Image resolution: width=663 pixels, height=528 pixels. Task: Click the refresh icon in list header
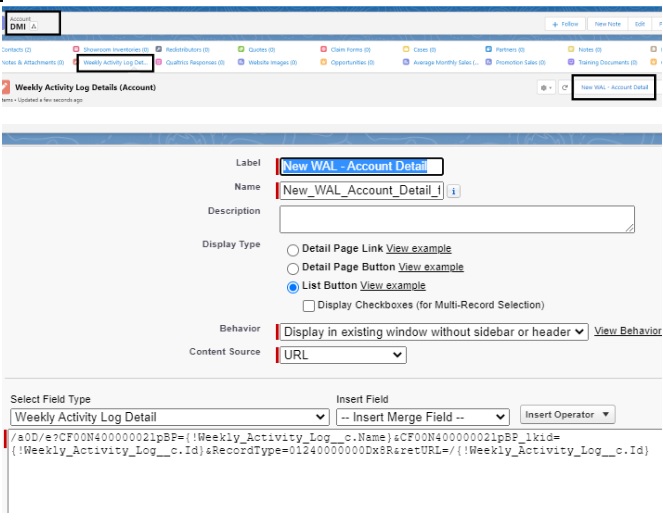click(564, 88)
